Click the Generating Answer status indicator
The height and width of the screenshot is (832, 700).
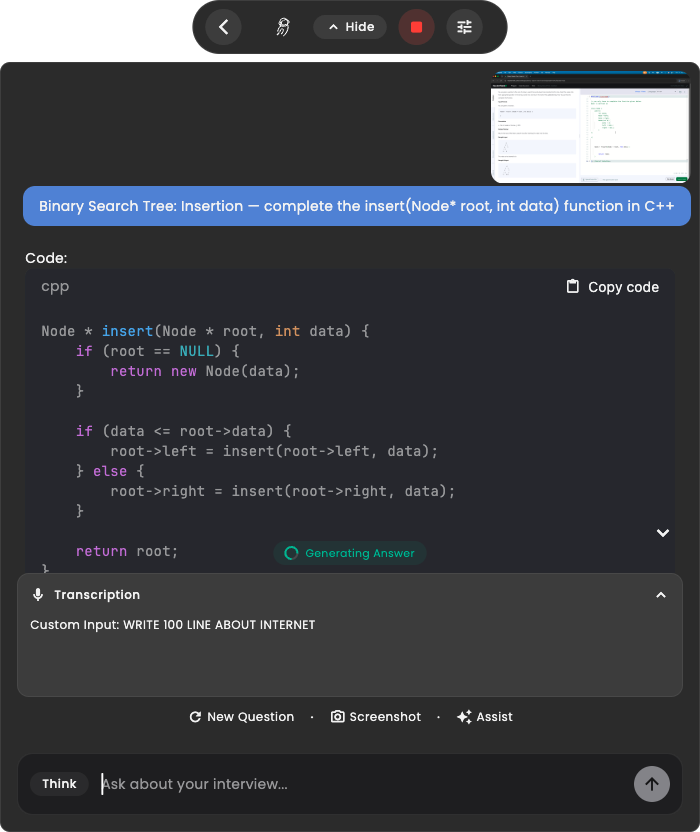pos(350,553)
